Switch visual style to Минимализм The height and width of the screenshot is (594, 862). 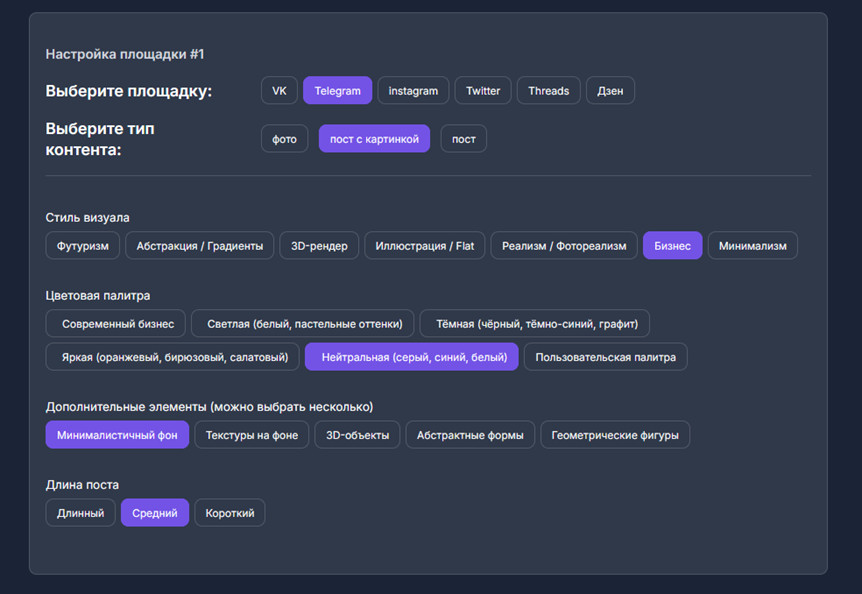pos(752,246)
